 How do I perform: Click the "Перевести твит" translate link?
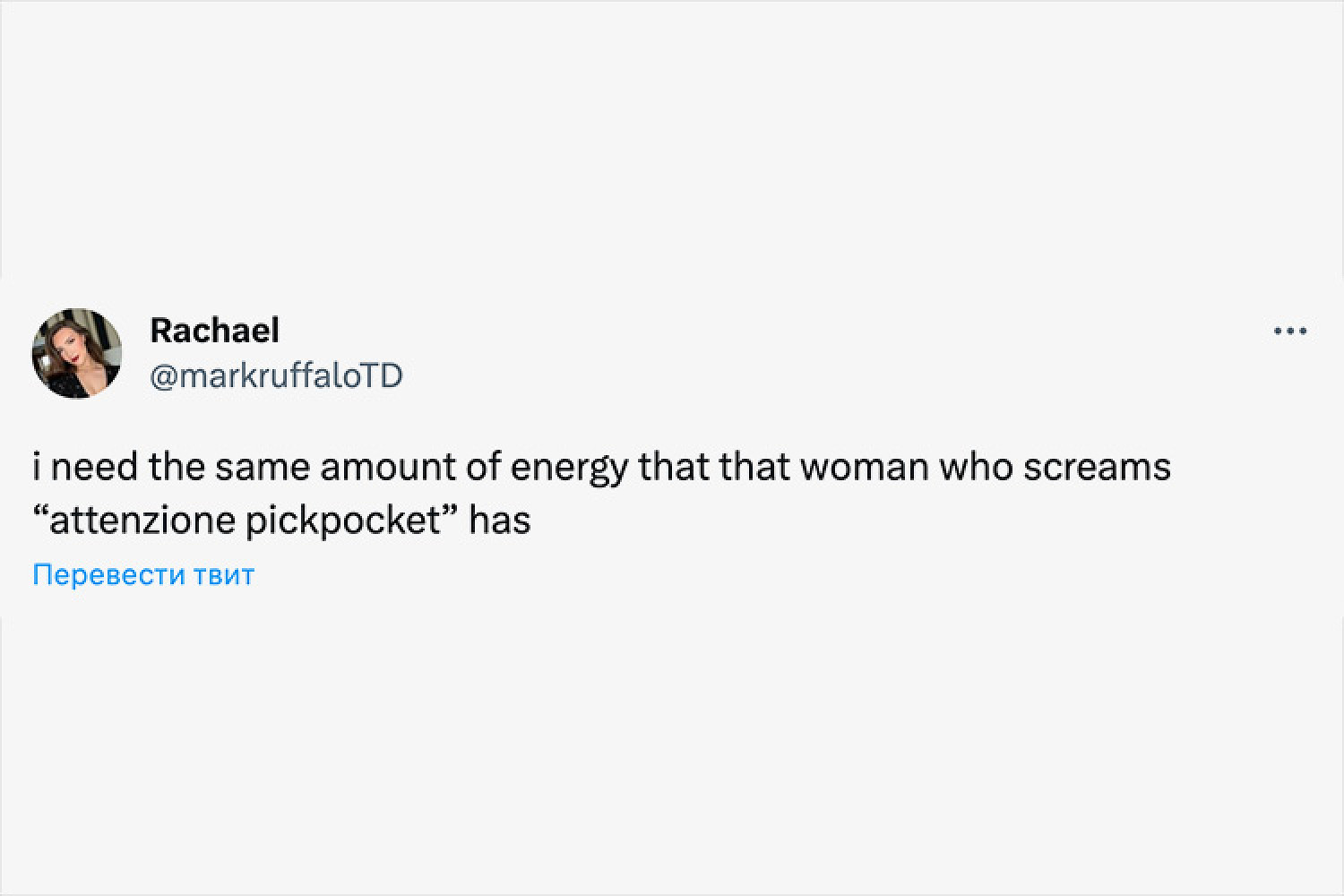[143, 574]
